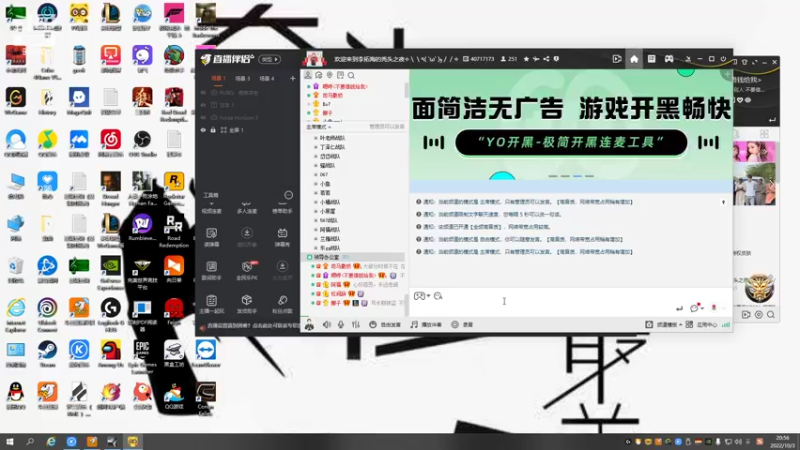The width and height of the screenshot is (800, 450).
Task: Favorite the channel with the star icon
Action: [526, 59]
